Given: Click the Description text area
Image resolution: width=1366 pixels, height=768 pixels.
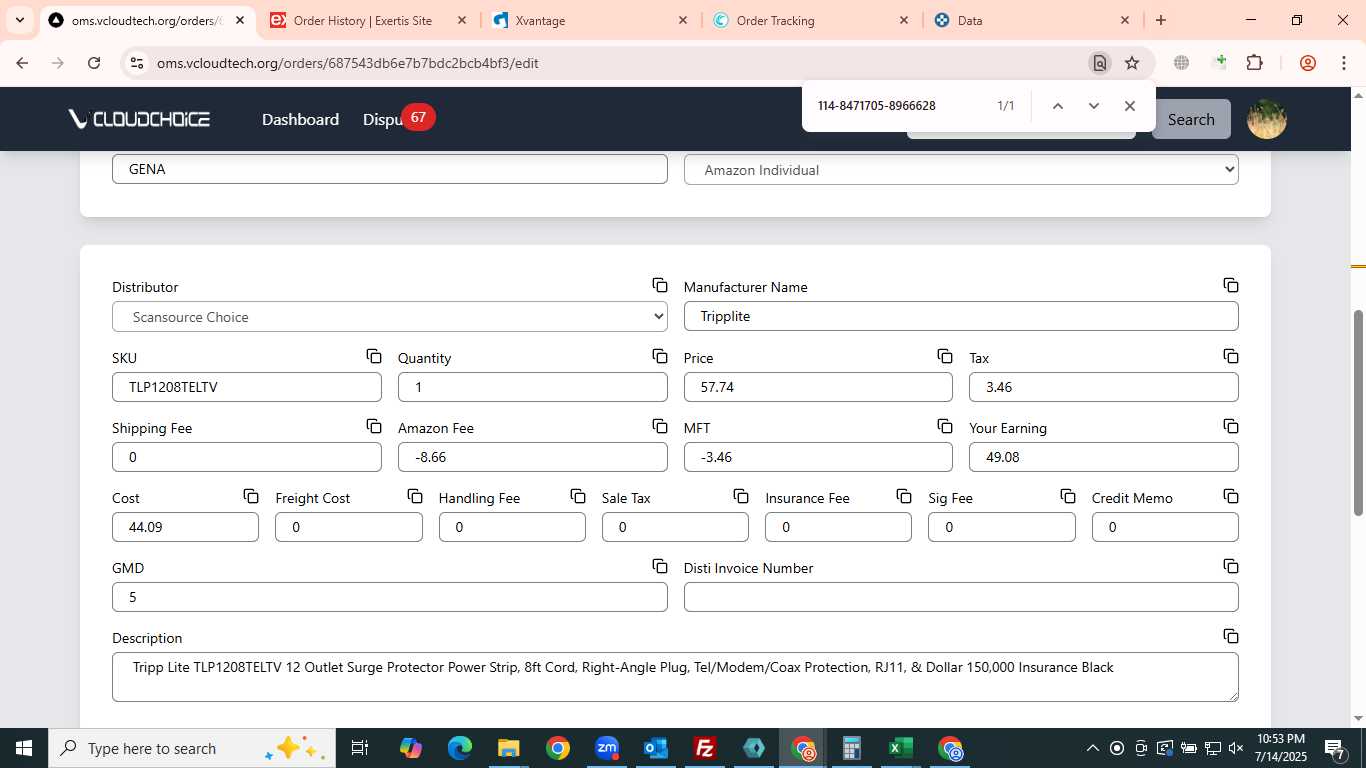Looking at the screenshot, I should pos(675,677).
